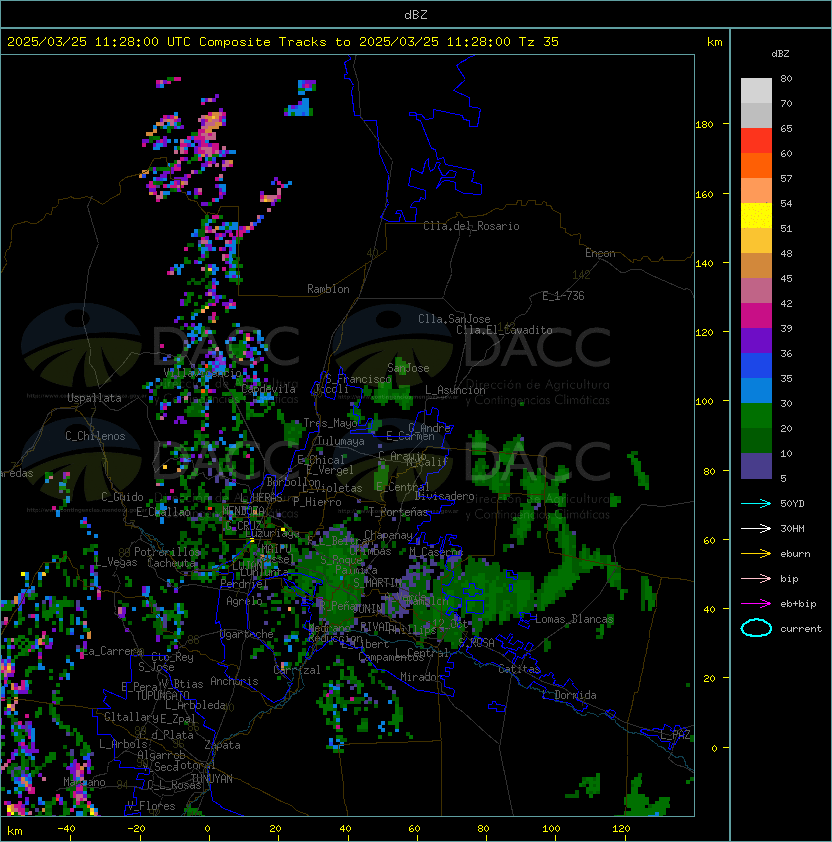Click the L_Asuncion map label
Viewport: 832px width, 842px height.
455,390
